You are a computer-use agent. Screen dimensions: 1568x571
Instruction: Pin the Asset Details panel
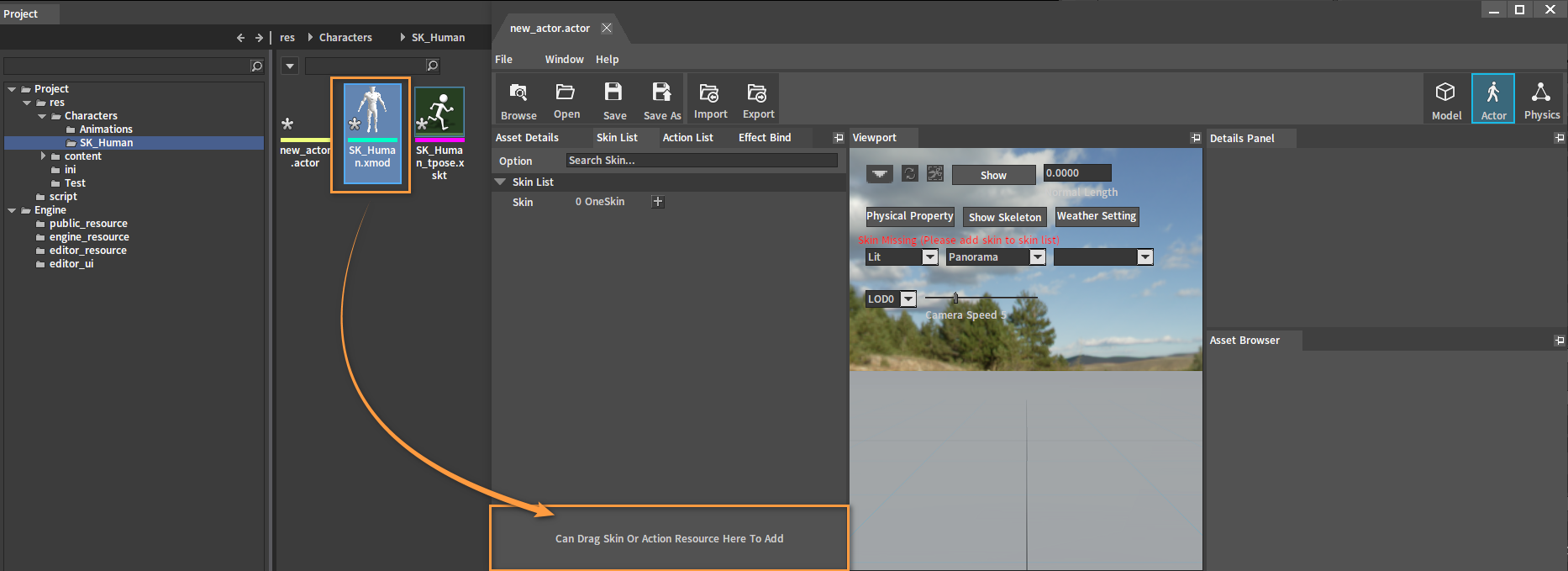838,138
